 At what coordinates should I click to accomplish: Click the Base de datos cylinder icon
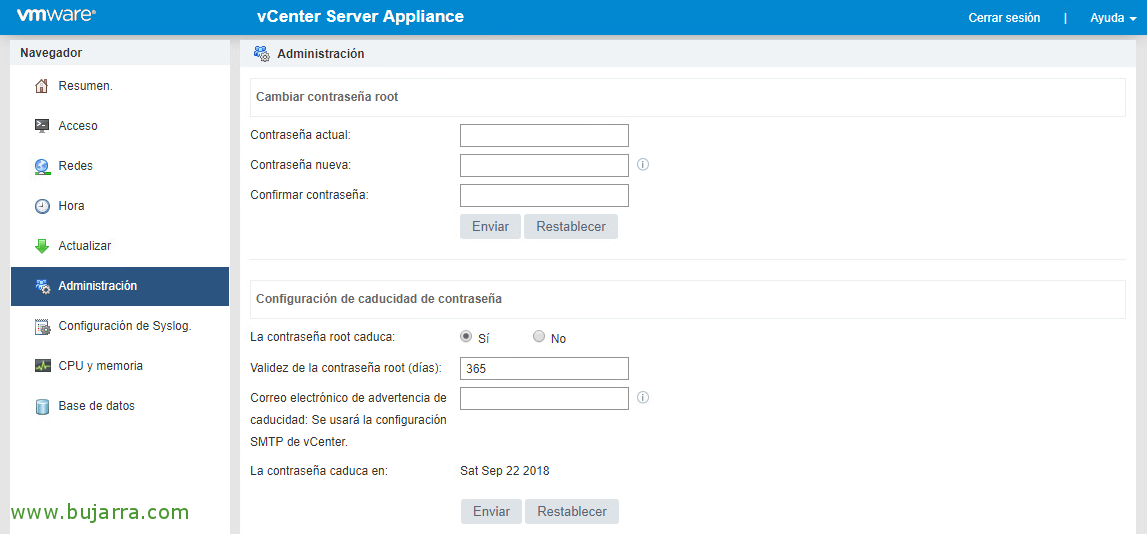point(42,406)
